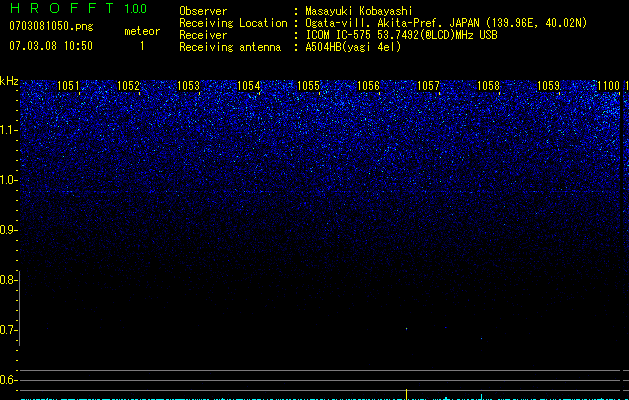Click the 1100 time axis label
Image resolution: width=629 pixels, height=400 pixels.
tap(609, 86)
